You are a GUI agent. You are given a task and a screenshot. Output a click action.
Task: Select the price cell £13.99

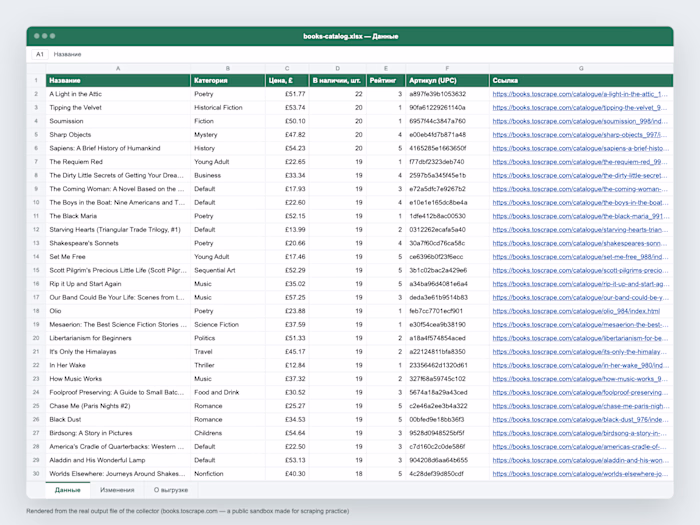click(287, 229)
